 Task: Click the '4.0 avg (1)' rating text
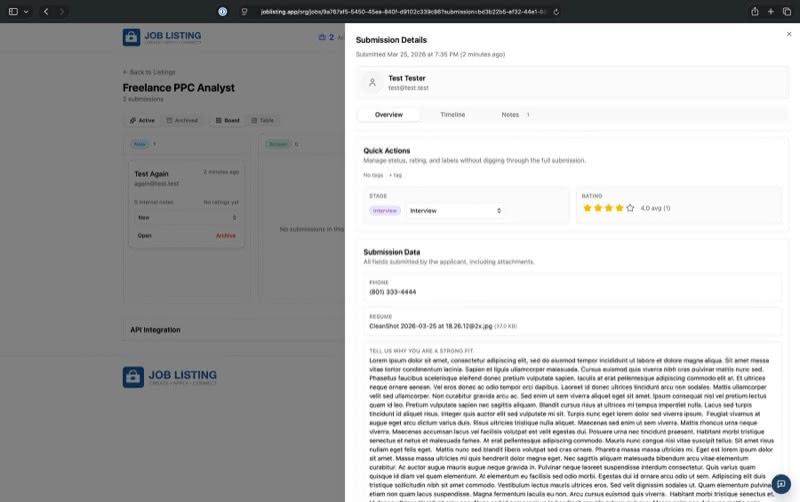pos(655,208)
